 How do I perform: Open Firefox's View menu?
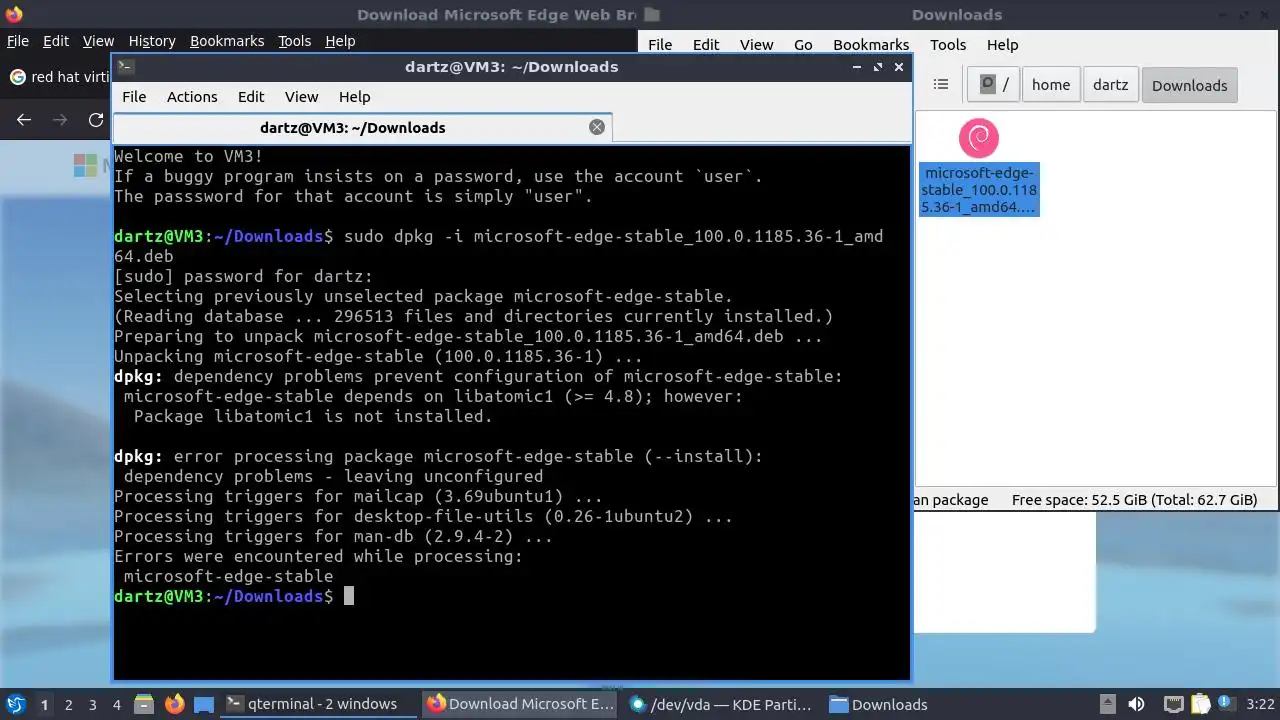tap(98, 41)
